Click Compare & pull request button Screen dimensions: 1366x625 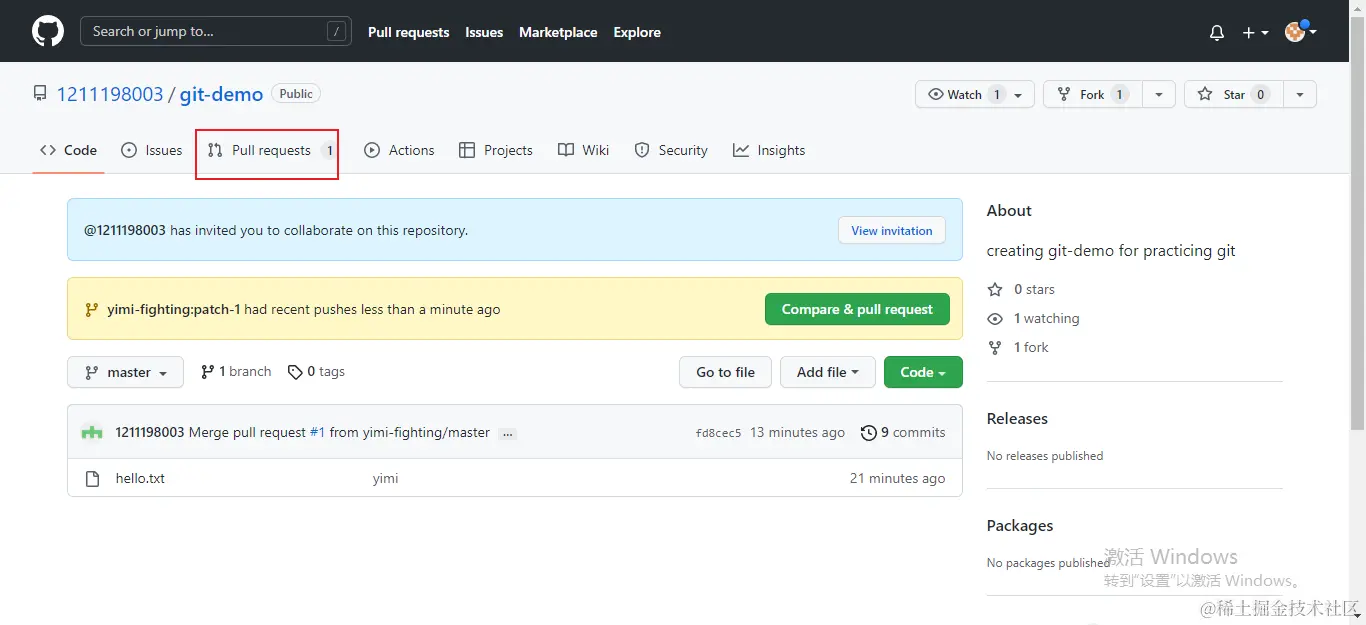click(x=857, y=309)
